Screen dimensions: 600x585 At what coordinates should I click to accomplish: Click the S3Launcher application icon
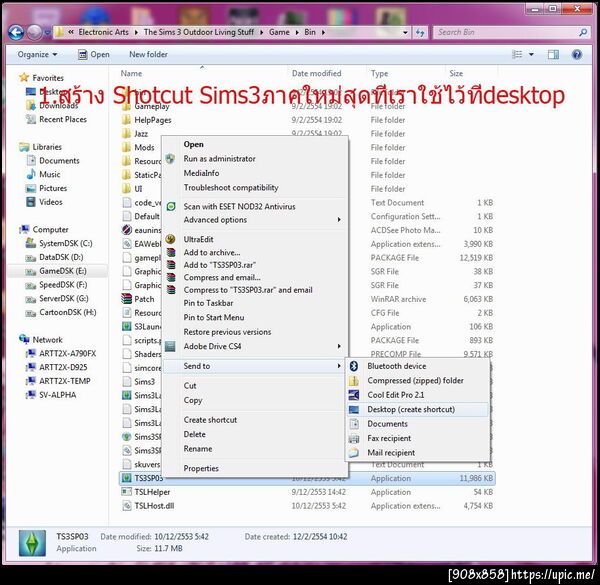126,326
